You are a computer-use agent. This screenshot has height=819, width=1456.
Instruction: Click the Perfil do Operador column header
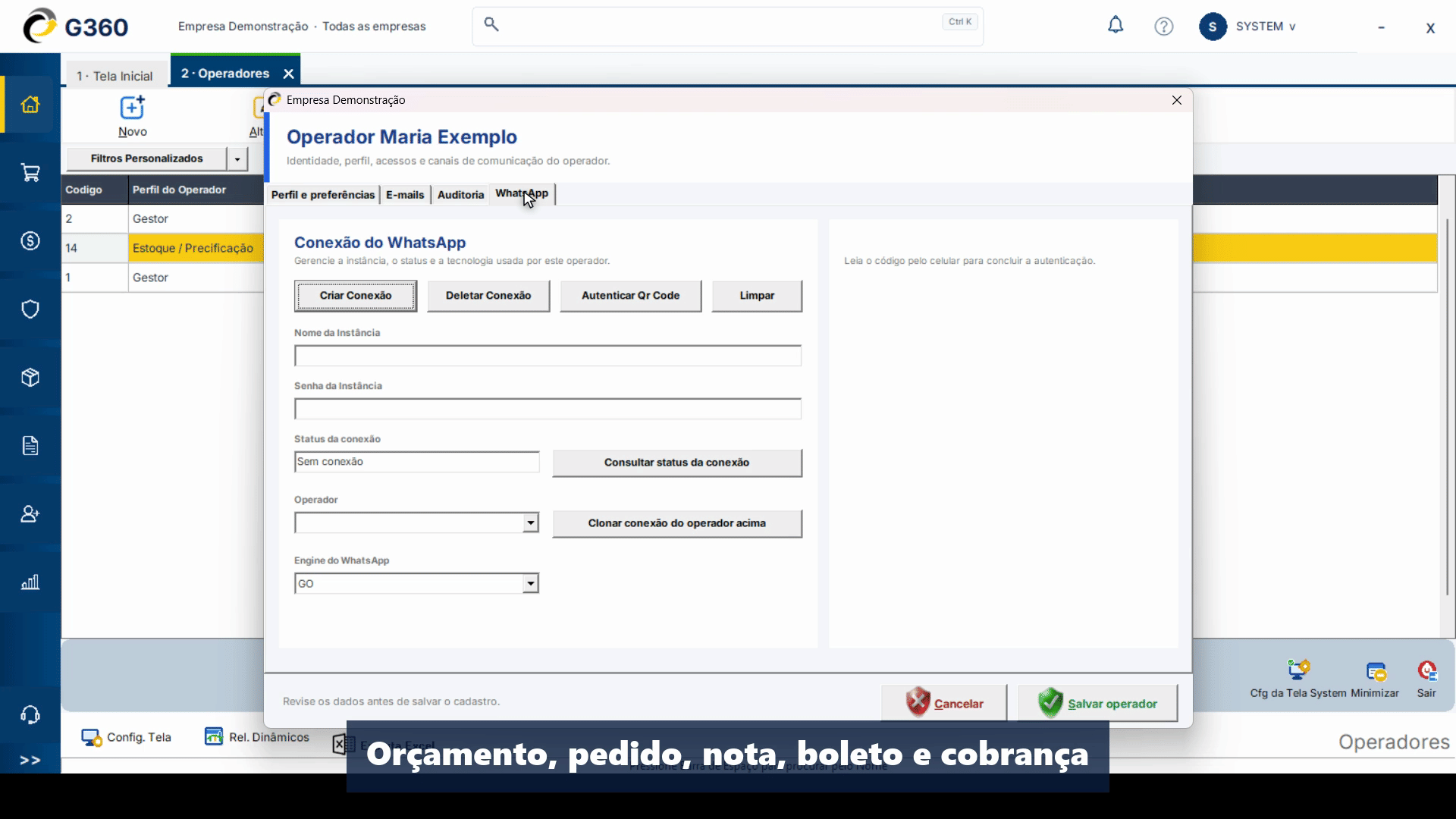click(196, 190)
